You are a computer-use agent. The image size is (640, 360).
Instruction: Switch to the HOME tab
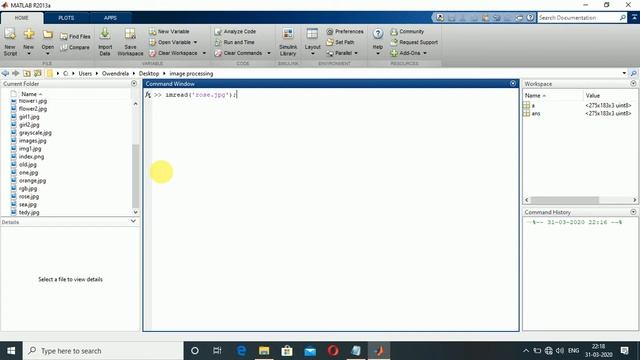[x=22, y=18]
